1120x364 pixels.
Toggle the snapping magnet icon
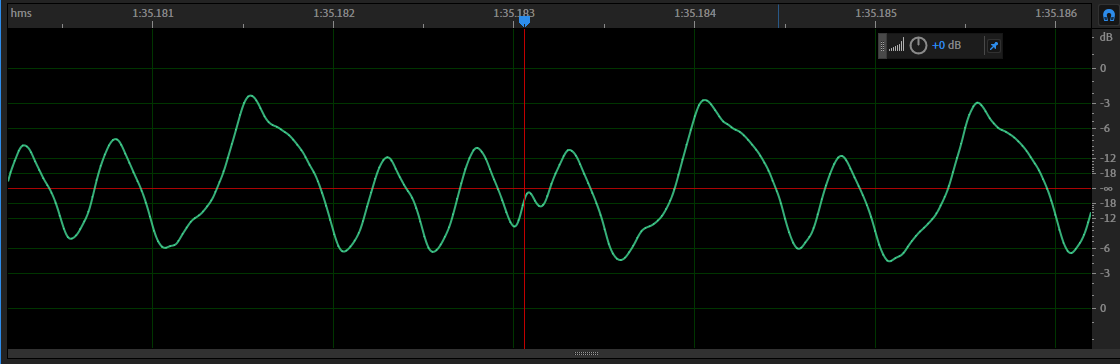pyautogui.click(x=1109, y=16)
